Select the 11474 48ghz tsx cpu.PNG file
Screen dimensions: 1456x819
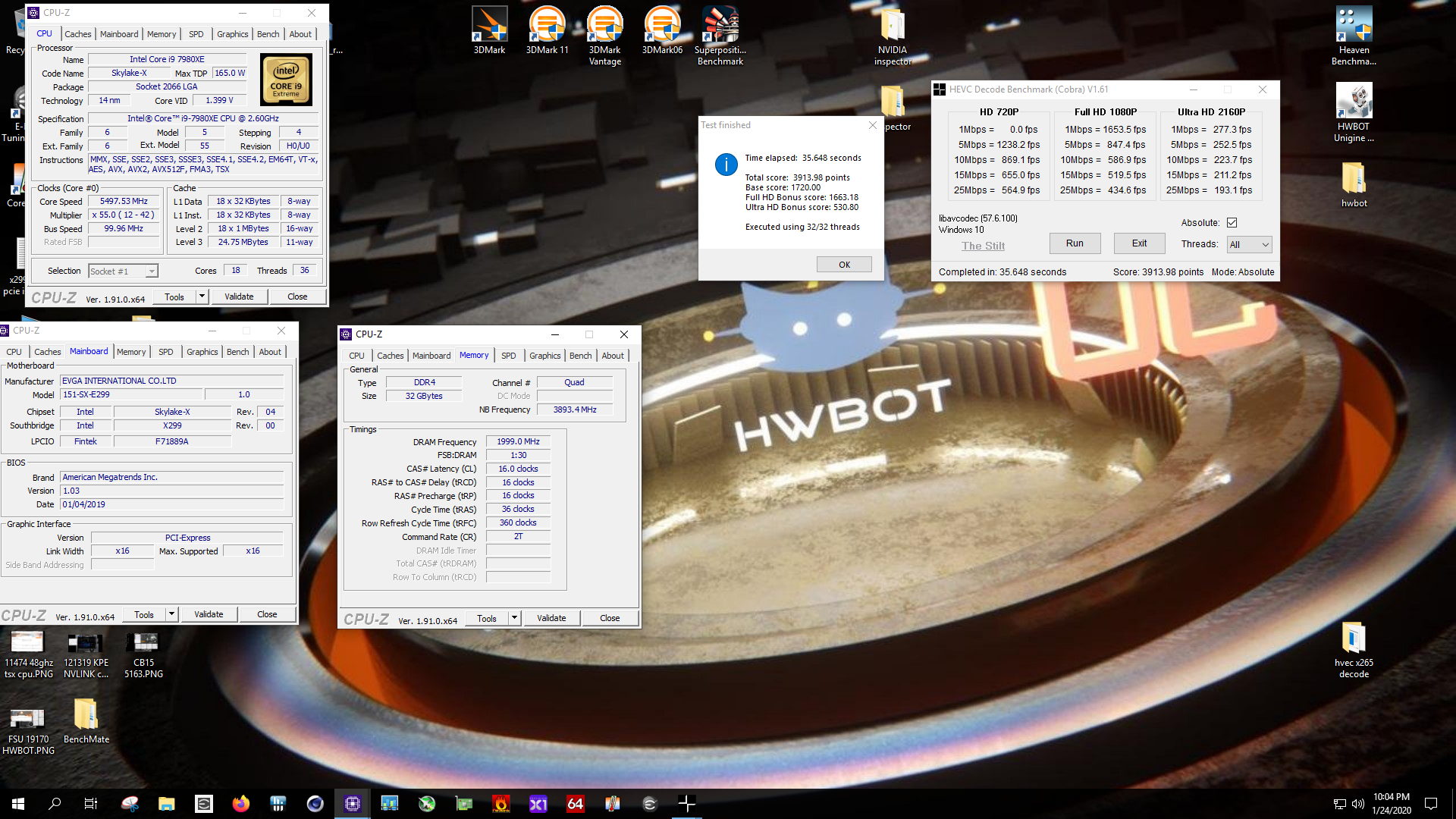pos(28,655)
